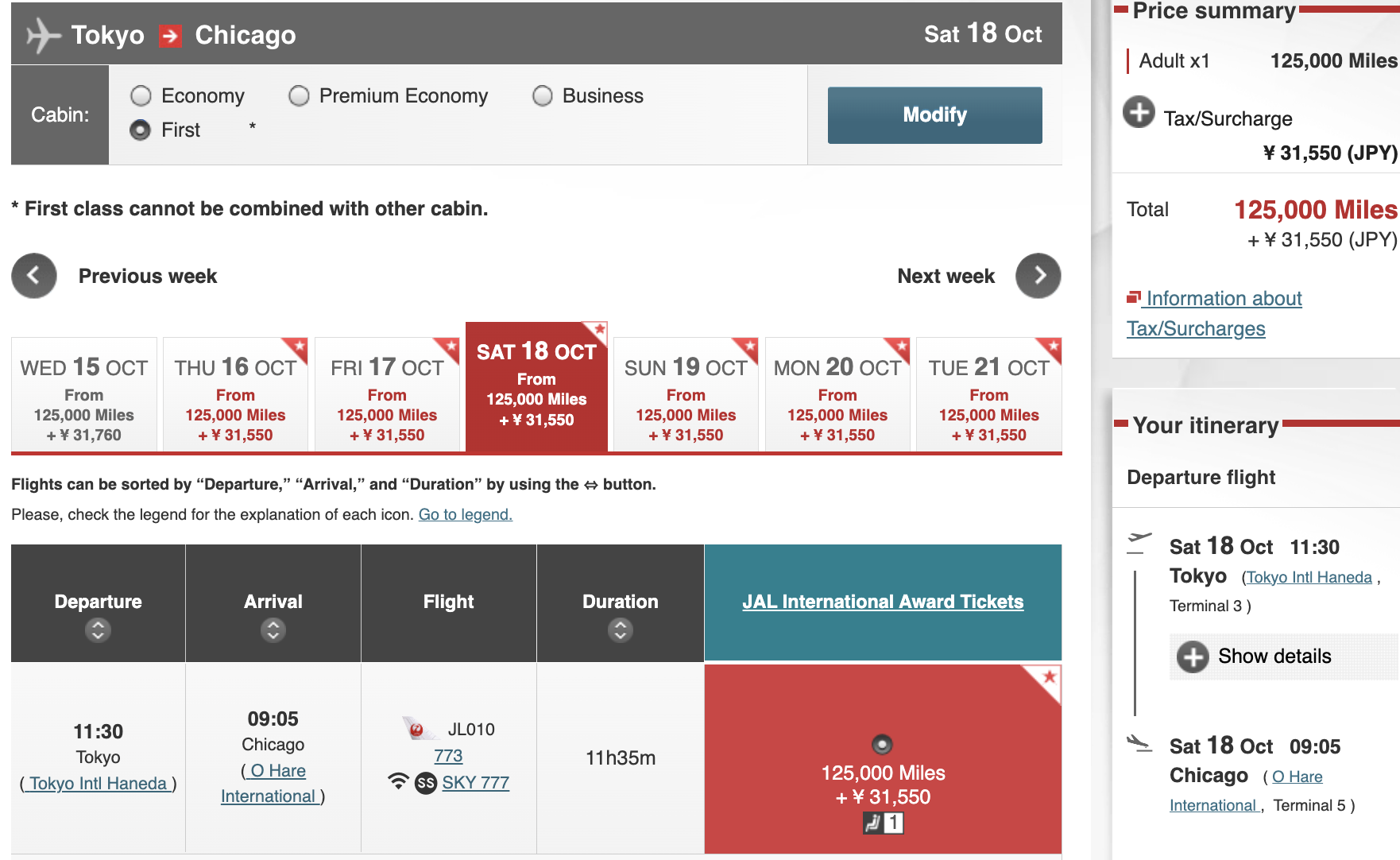Screen dimensions: 1400x860
Task: Click the Previous week arrow icon
Action: 33,276
